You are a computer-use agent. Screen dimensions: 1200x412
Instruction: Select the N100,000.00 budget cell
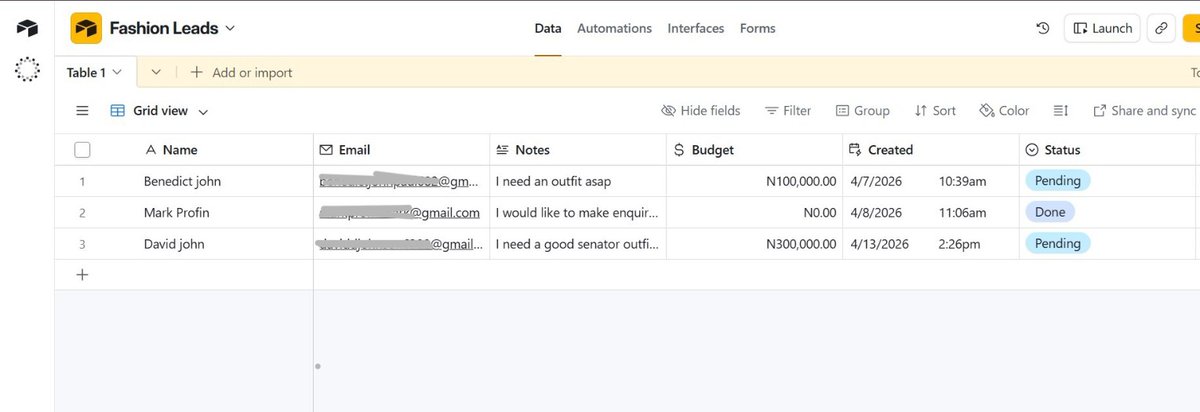[x=754, y=181]
